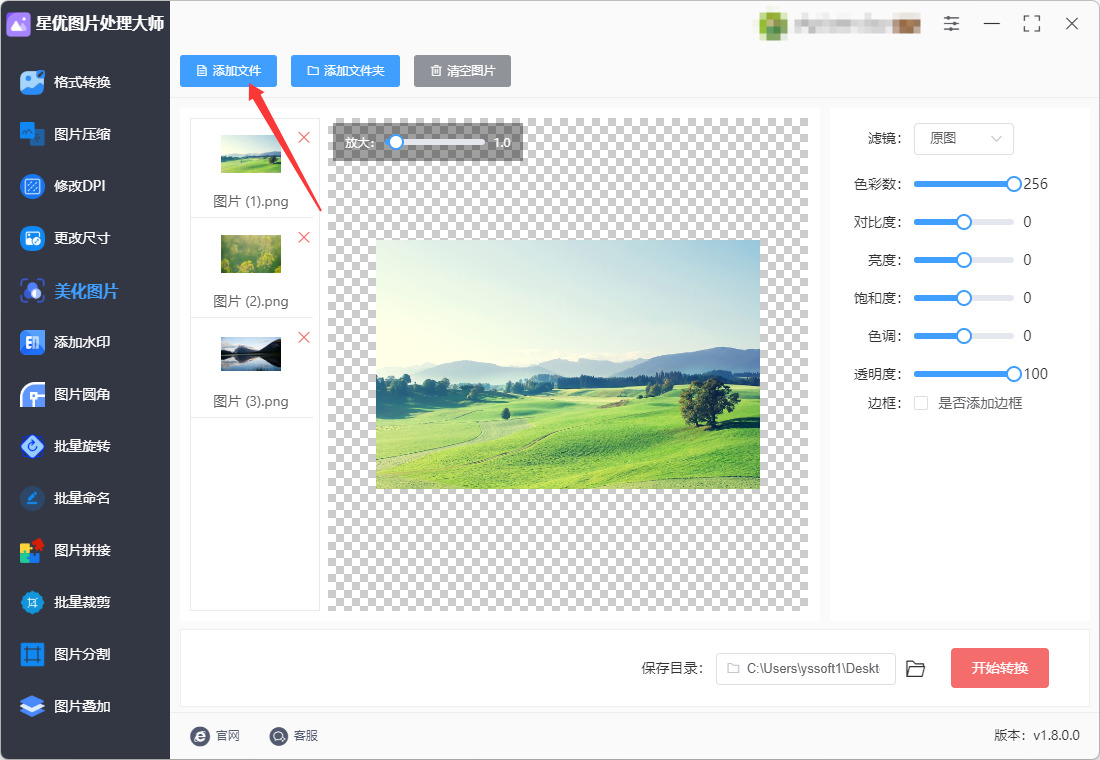Adjust the 亮度 brightness slider
The width and height of the screenshot is (1100, 760).
[x=964, y=260]
